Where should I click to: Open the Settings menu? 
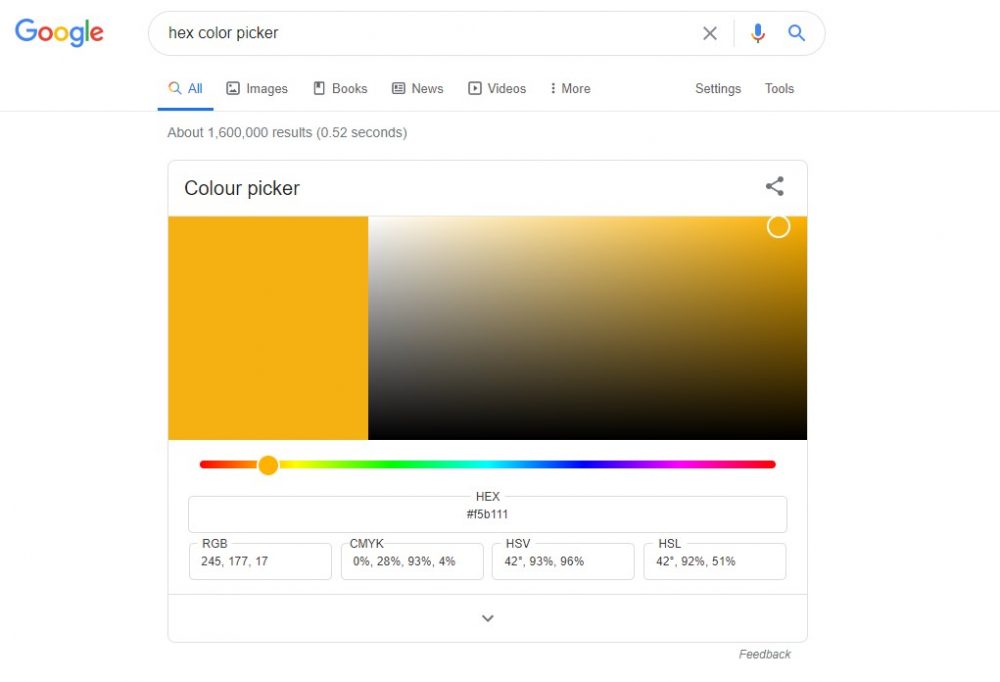coord(718,88)
